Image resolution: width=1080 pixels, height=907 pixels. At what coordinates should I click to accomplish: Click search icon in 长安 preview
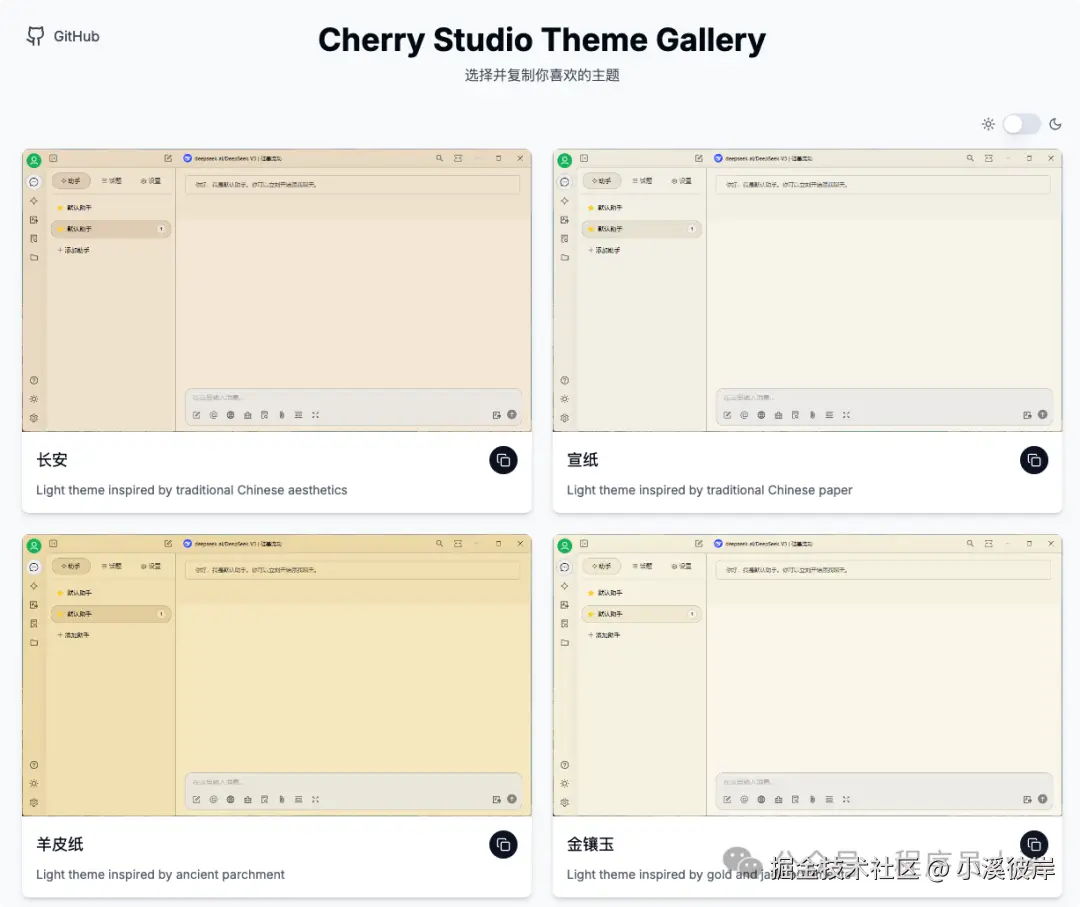click(439, 158)
